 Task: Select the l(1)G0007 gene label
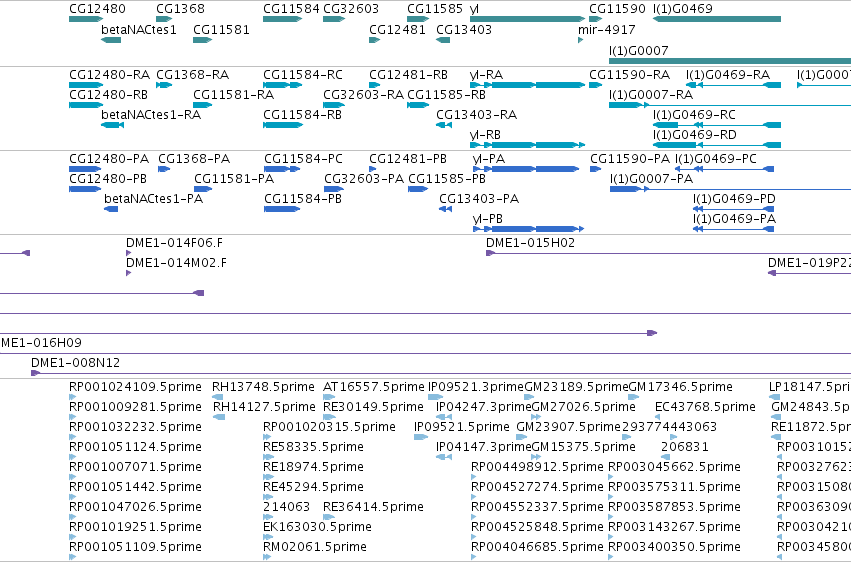coord(639,50)
